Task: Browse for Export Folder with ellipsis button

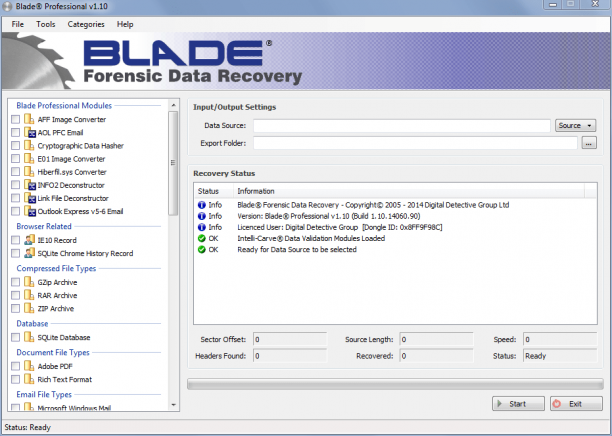Action: pyautogui.click(x=589, y=143)
